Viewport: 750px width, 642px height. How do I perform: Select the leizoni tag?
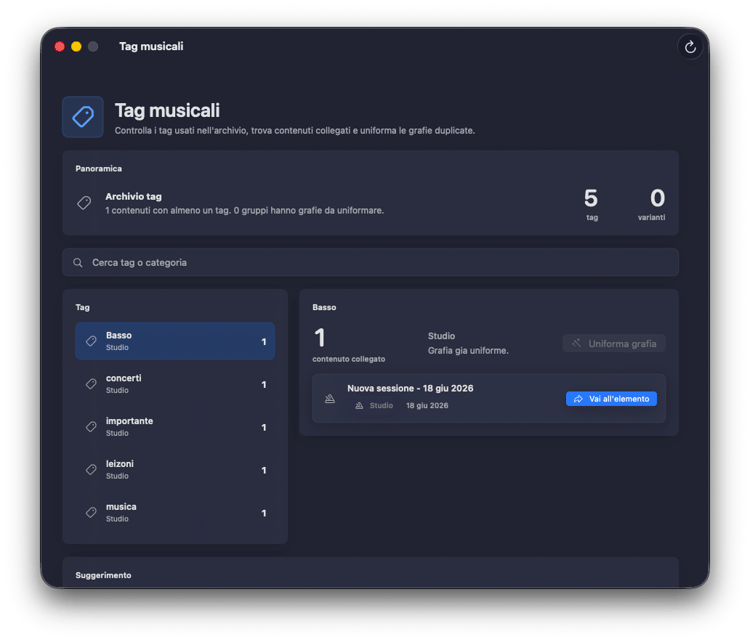click(x=175, y=470)
